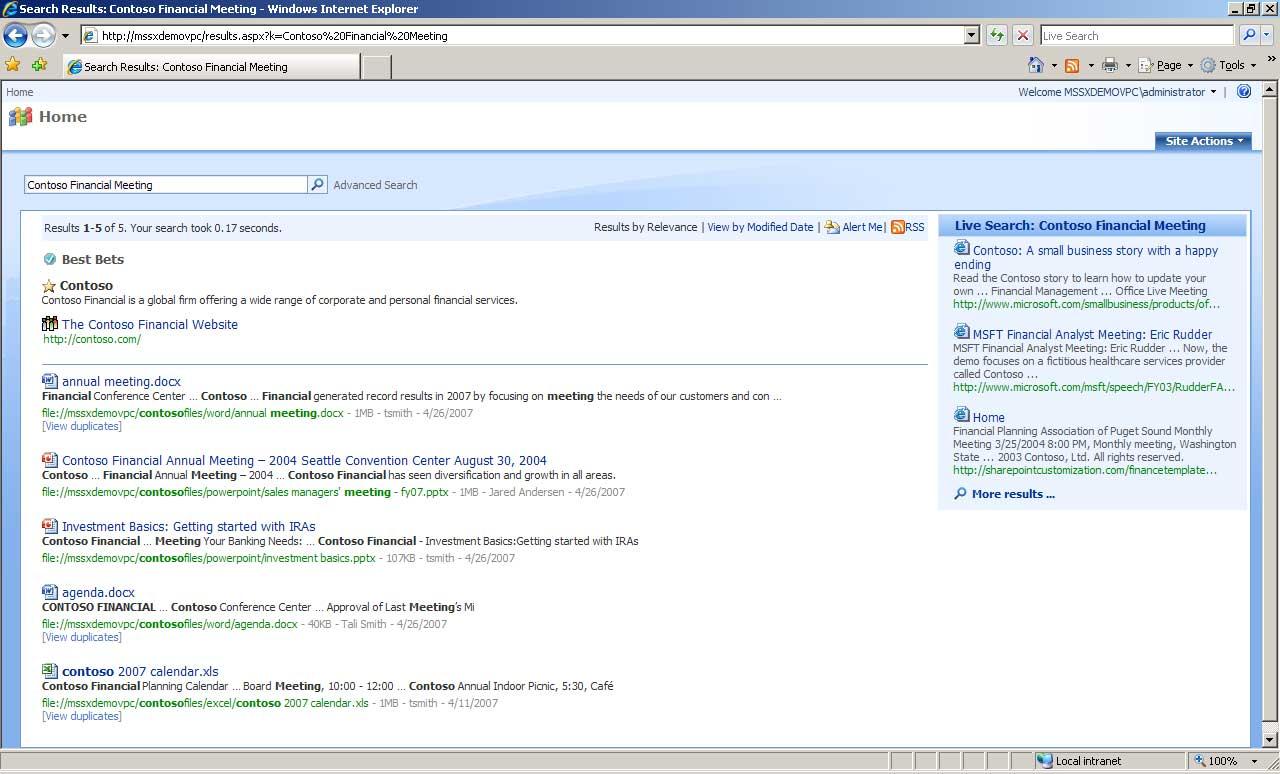Click the Add to Favorites icon
This screenshot has height=774, width=1280.
pyautogui.click(x=39, y=65)
